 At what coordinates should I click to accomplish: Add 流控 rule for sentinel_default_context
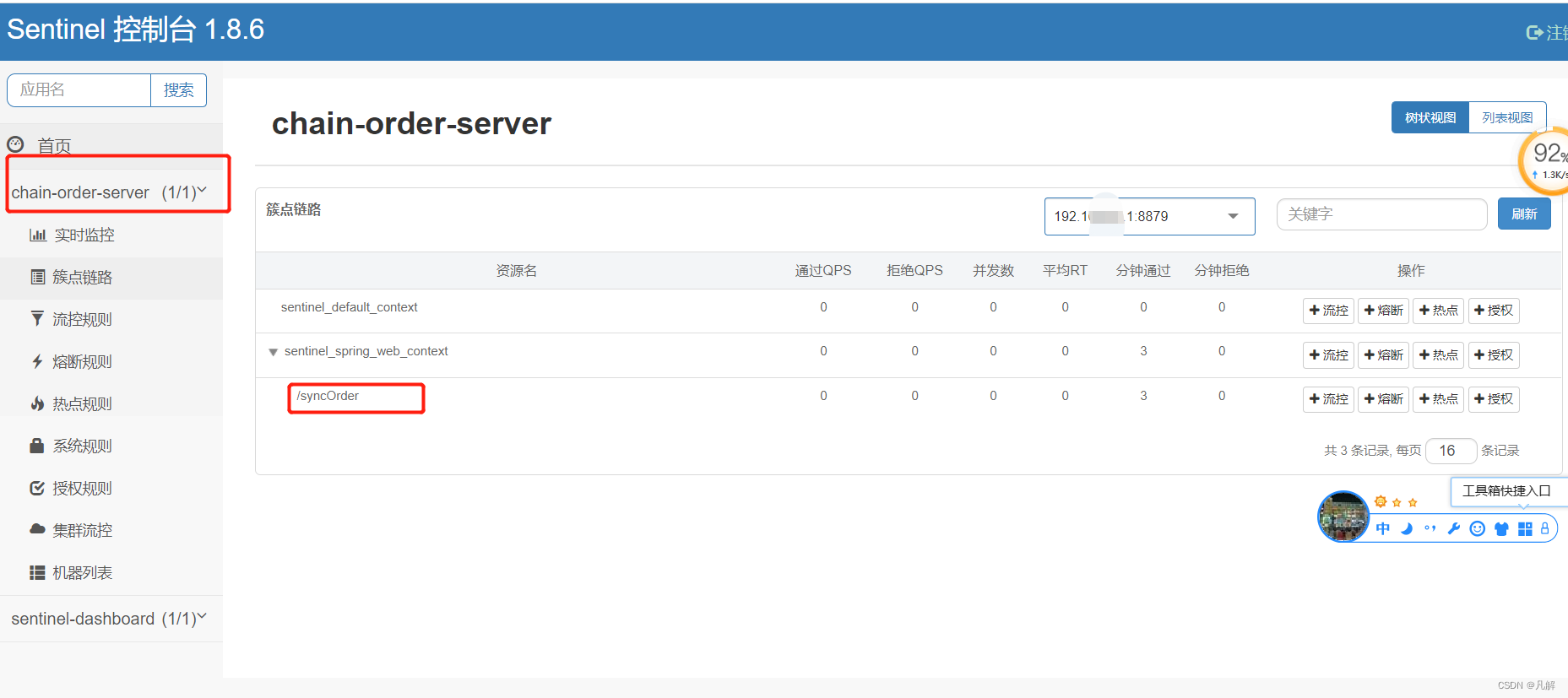(1329, 311)
